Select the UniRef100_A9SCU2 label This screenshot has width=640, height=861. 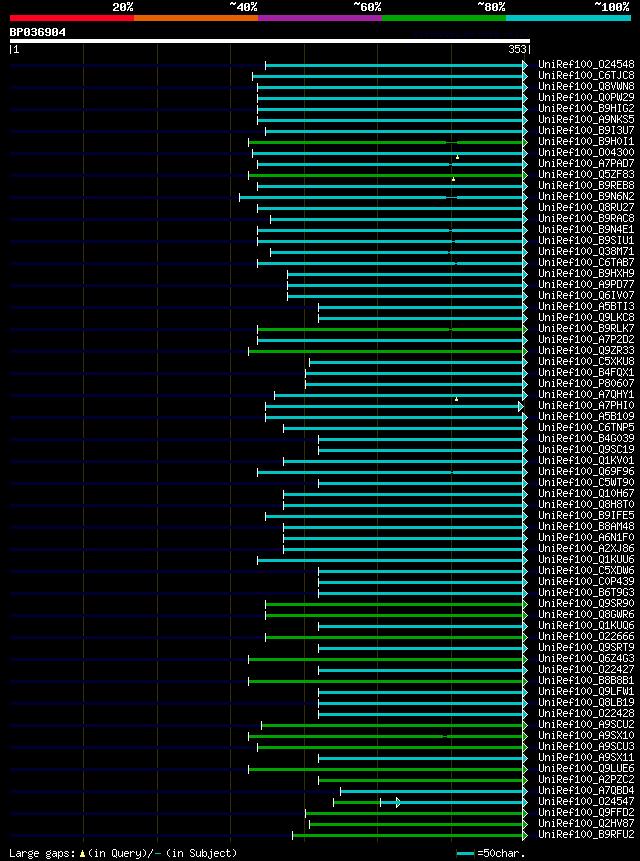coord(586,725)
